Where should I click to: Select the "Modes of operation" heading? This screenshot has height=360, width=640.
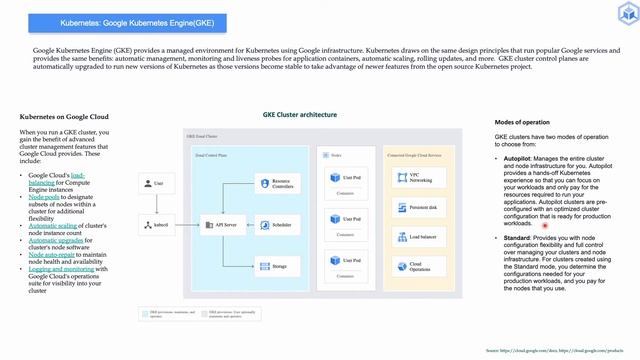522,122
